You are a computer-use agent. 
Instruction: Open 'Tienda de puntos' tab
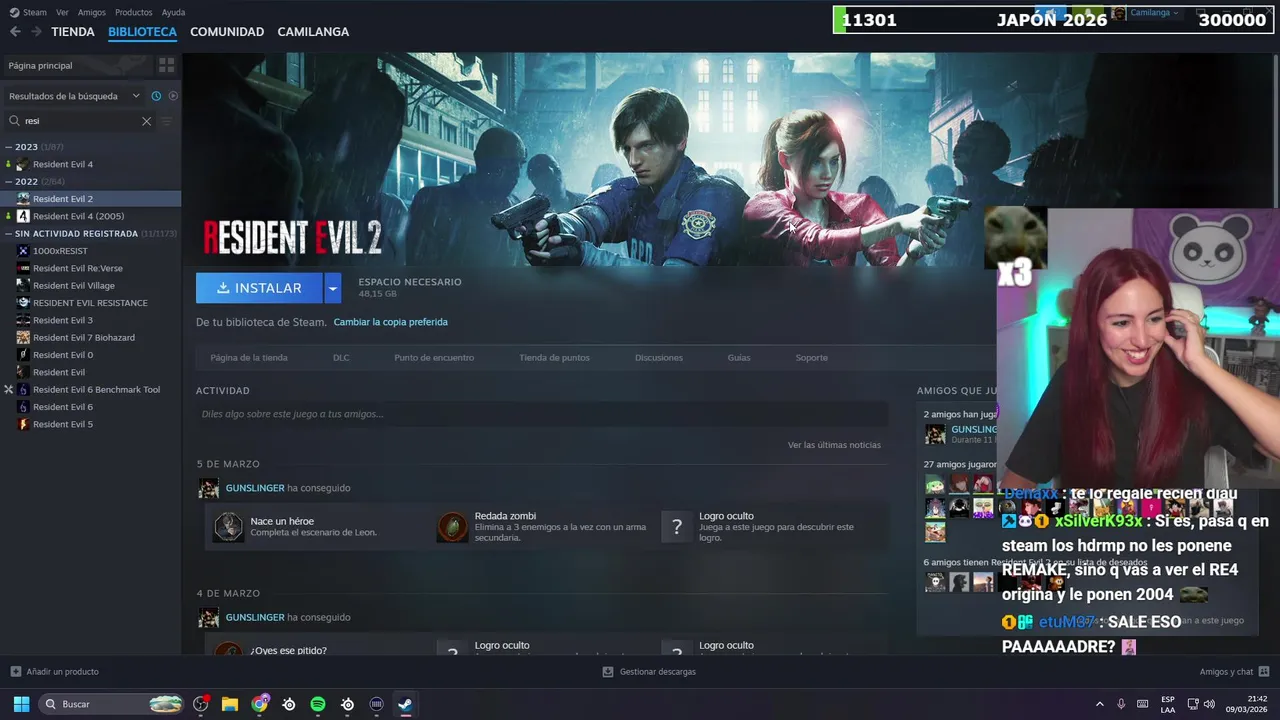click(x=554, y=357)
